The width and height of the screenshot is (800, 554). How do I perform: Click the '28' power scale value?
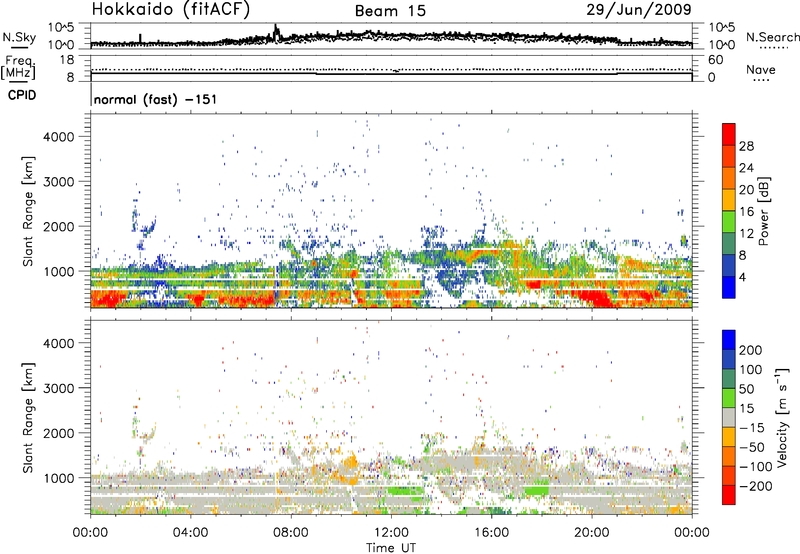click(x=746, y=146)
